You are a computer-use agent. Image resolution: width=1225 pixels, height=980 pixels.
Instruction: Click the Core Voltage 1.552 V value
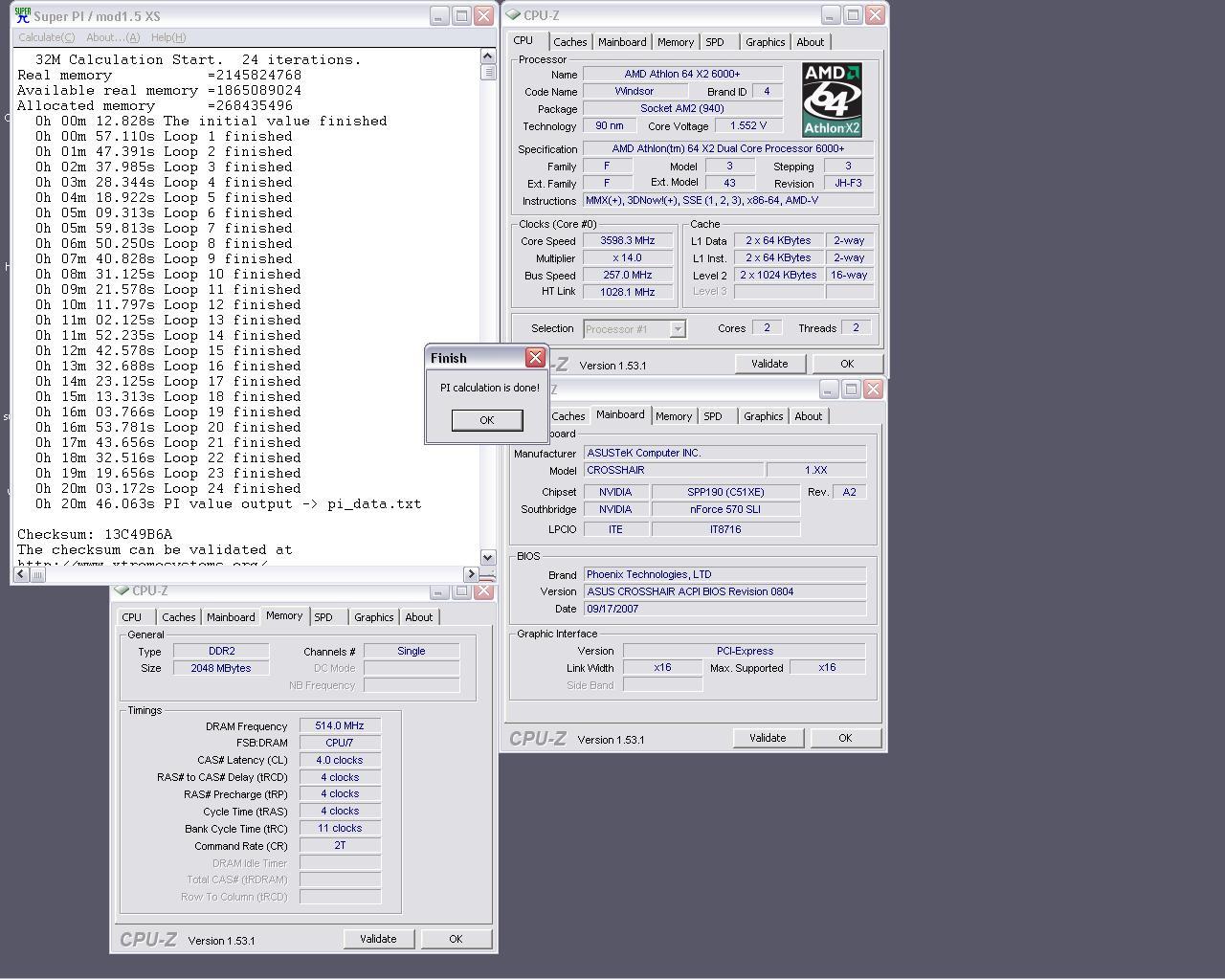[747, 125]
